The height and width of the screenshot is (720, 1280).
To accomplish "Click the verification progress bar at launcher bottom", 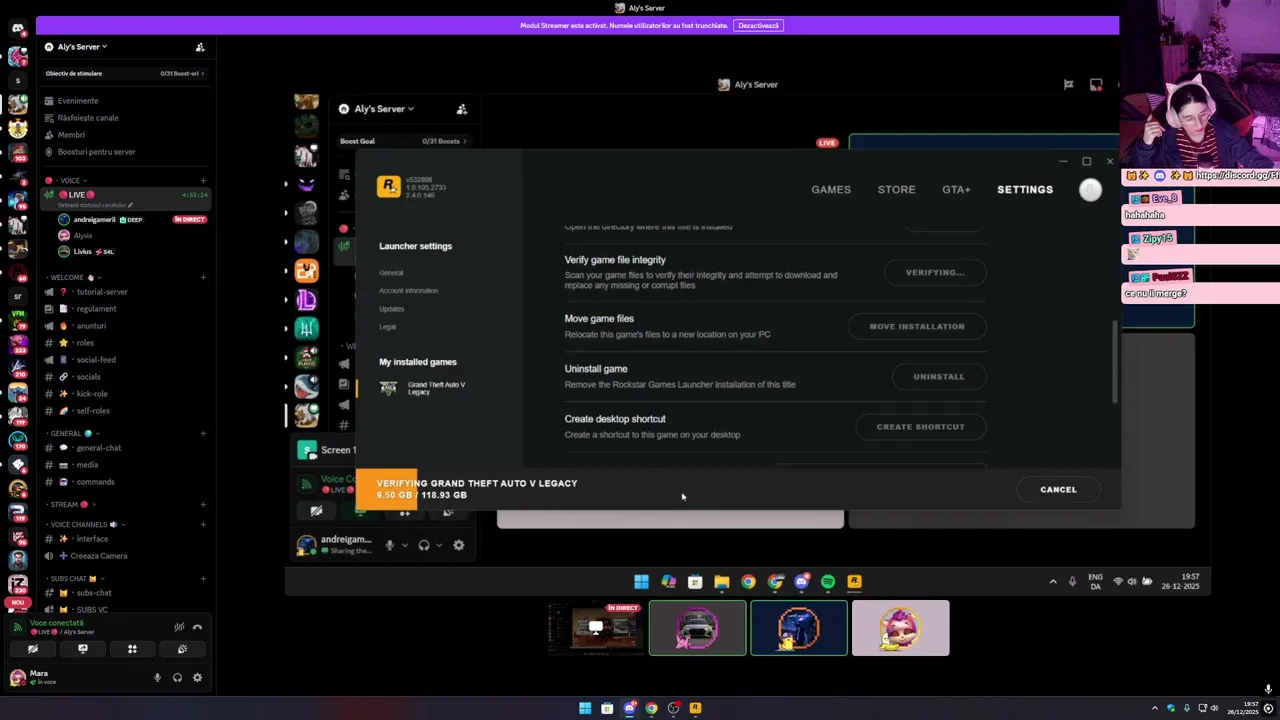I will click(x=738, y=489).
